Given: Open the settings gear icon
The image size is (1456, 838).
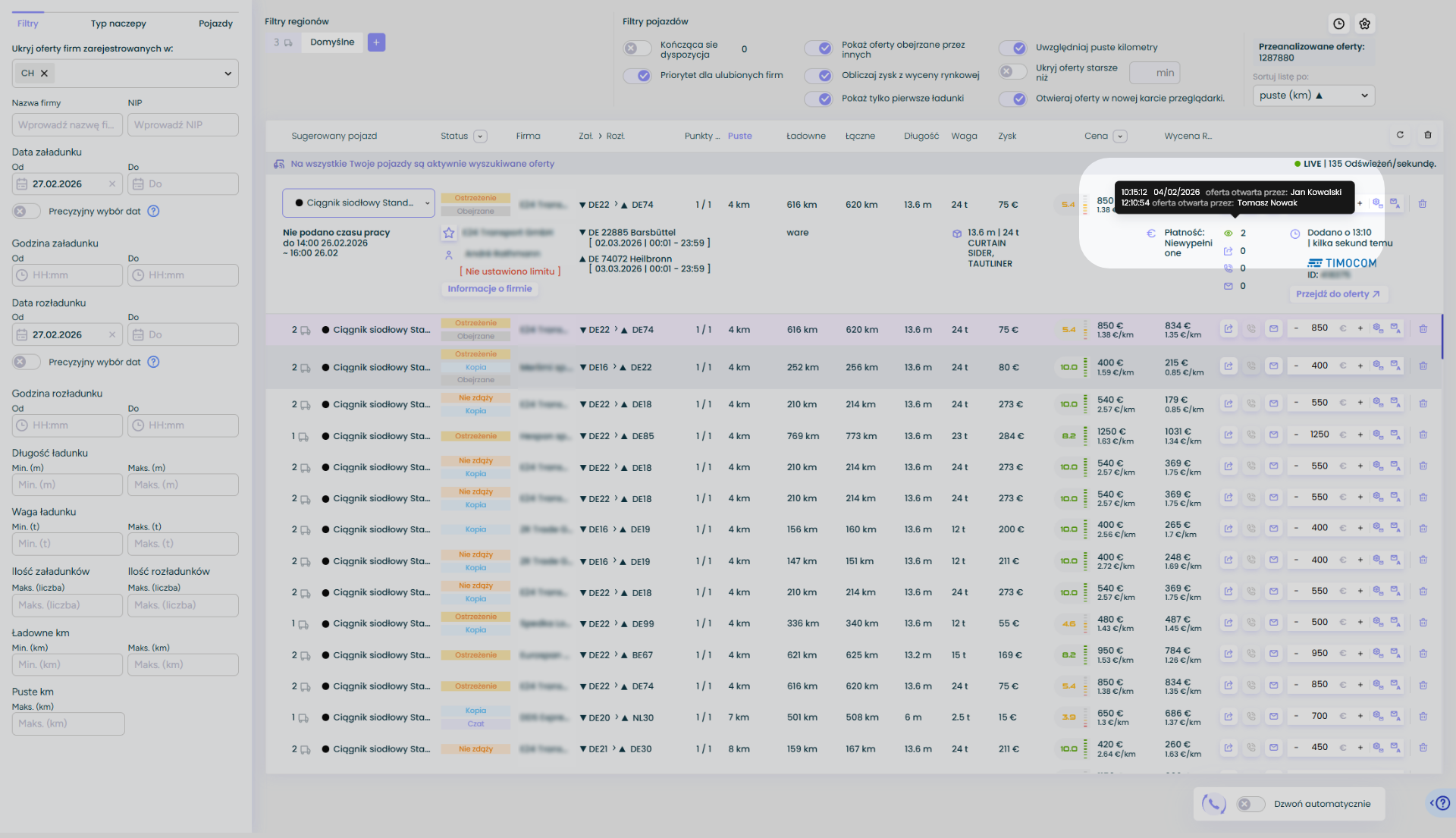Looking at the screenshot, I should [x=1365, y=24].
